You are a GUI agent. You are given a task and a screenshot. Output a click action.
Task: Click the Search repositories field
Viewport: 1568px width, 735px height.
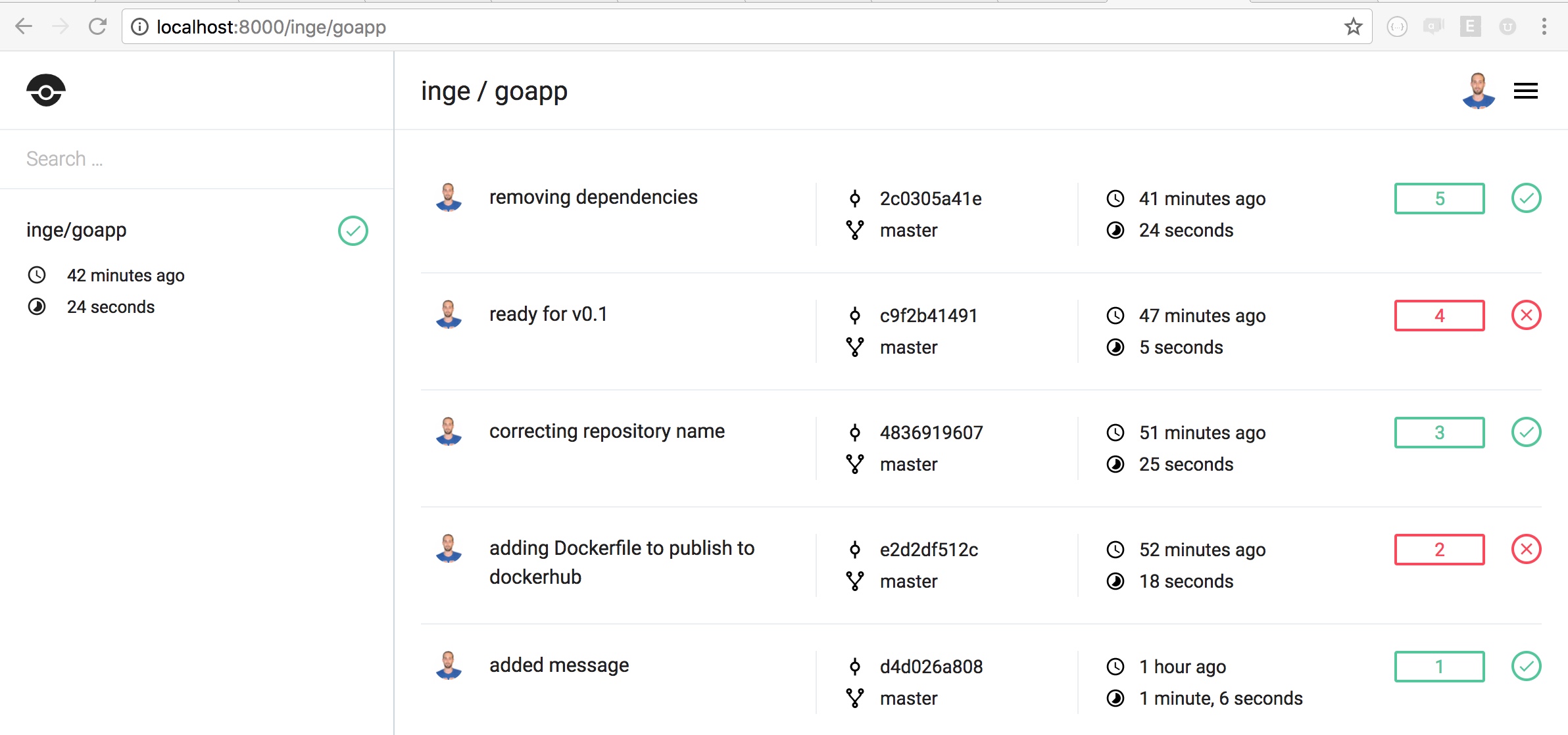click(x=196, y=159)
